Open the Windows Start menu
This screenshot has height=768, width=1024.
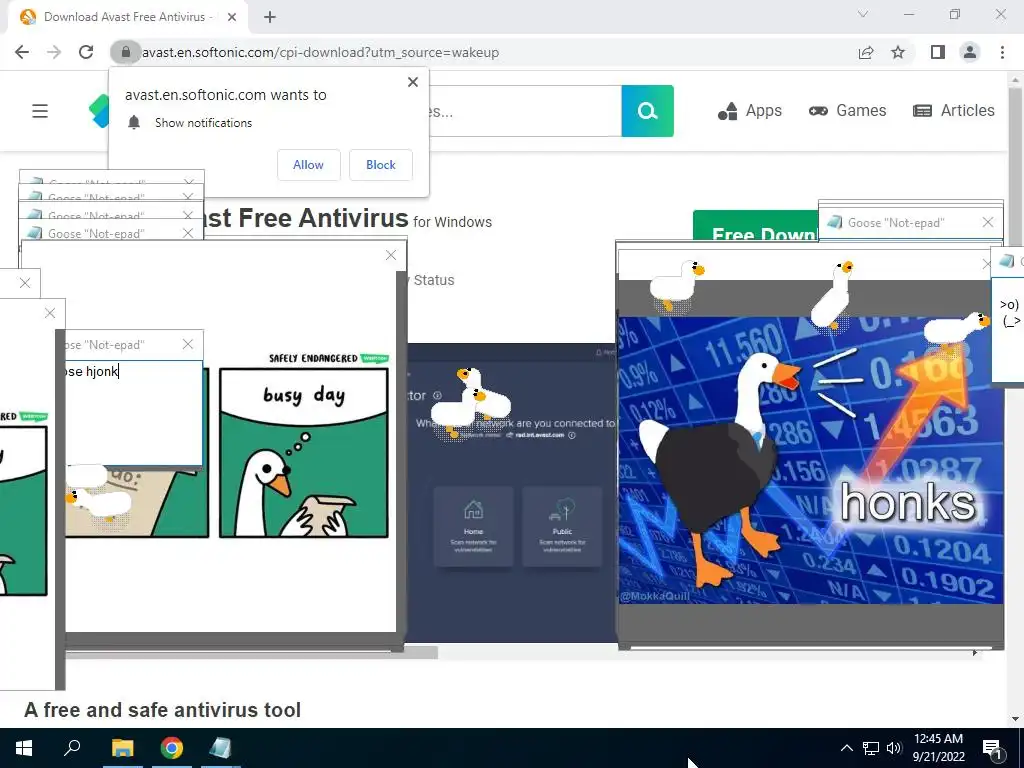click(x=24, y=748)
